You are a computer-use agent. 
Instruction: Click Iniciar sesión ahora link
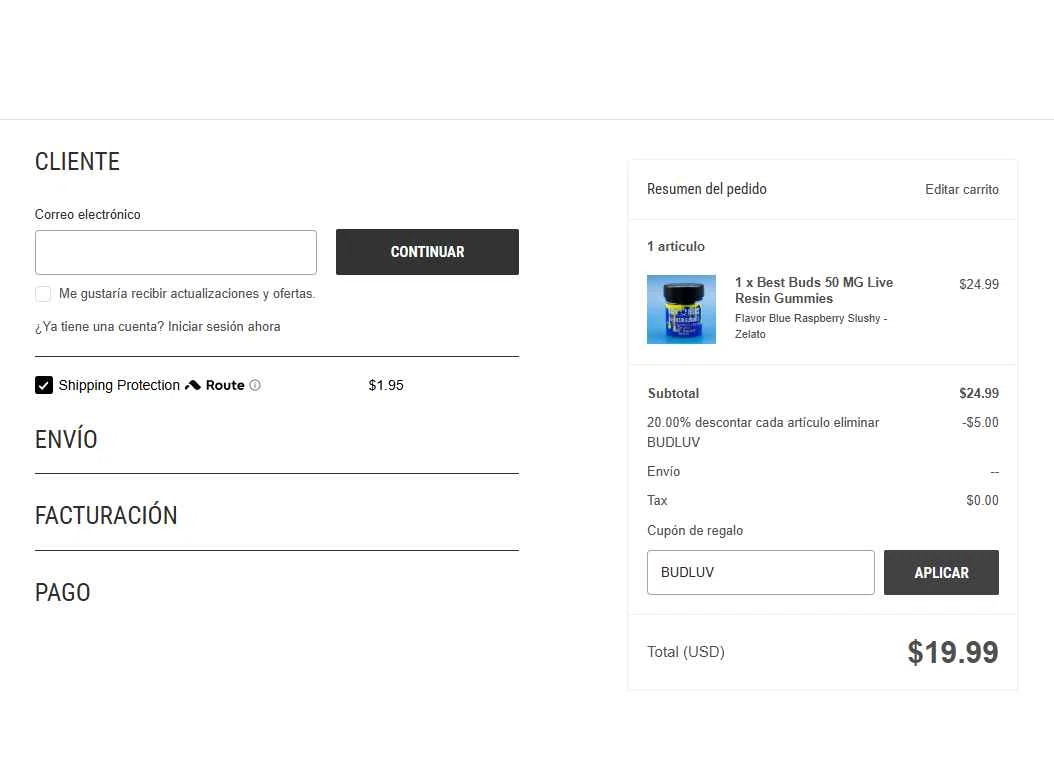point(224,327)
